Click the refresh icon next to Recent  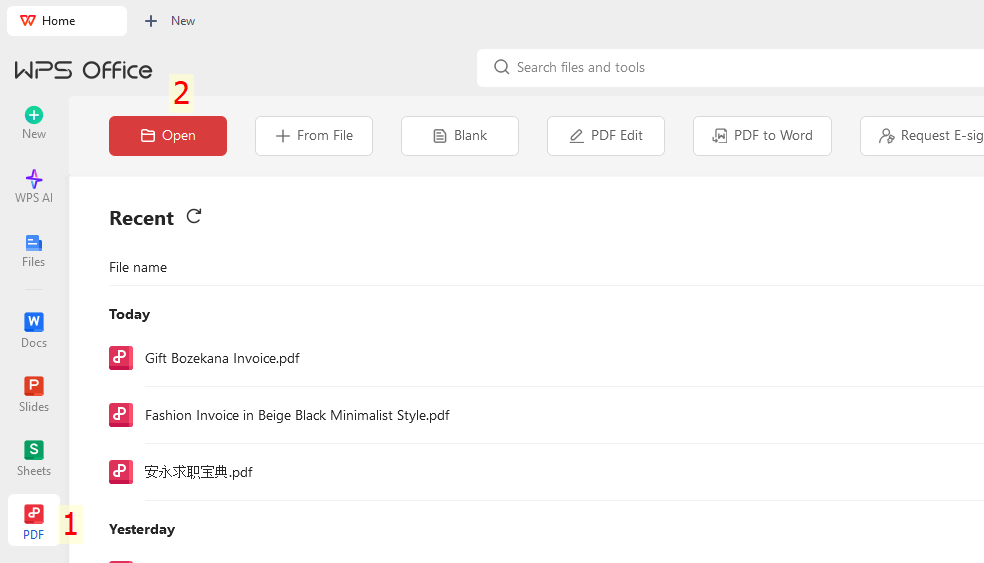point(194,217)
